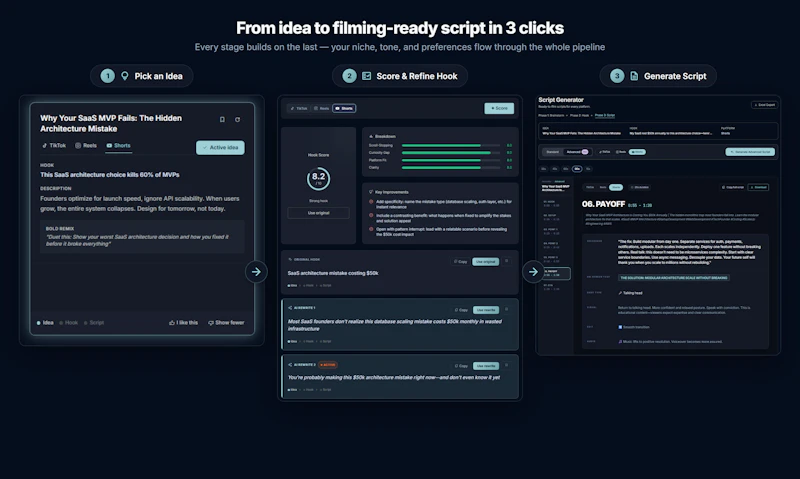Image resolution: width=800 pixels, height=479 pixels.
Task: Open the Generate Script step
Action: 658,76
